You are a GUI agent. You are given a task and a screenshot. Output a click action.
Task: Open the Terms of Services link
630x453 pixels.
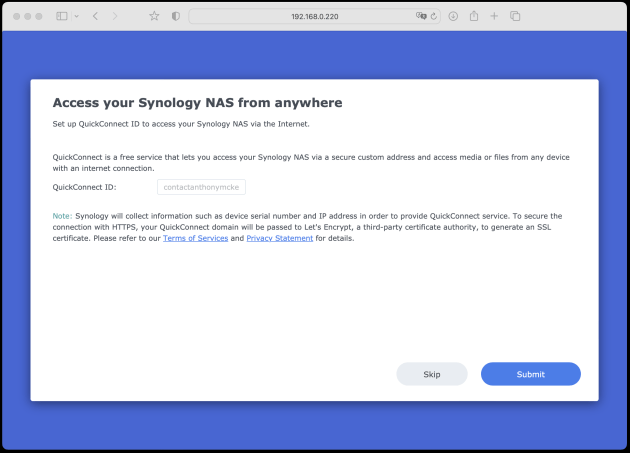tap(196, 238)
